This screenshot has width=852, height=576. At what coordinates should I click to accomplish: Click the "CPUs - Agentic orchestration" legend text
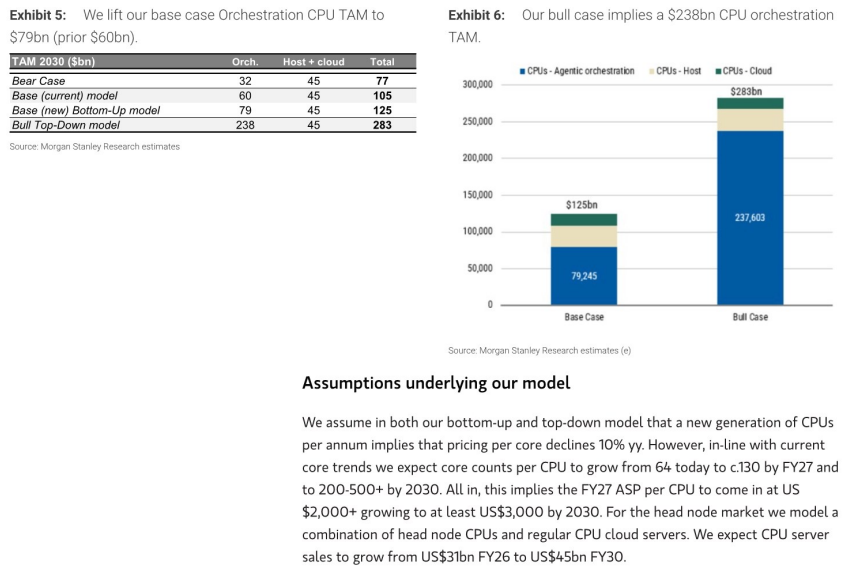pos(581,71)
